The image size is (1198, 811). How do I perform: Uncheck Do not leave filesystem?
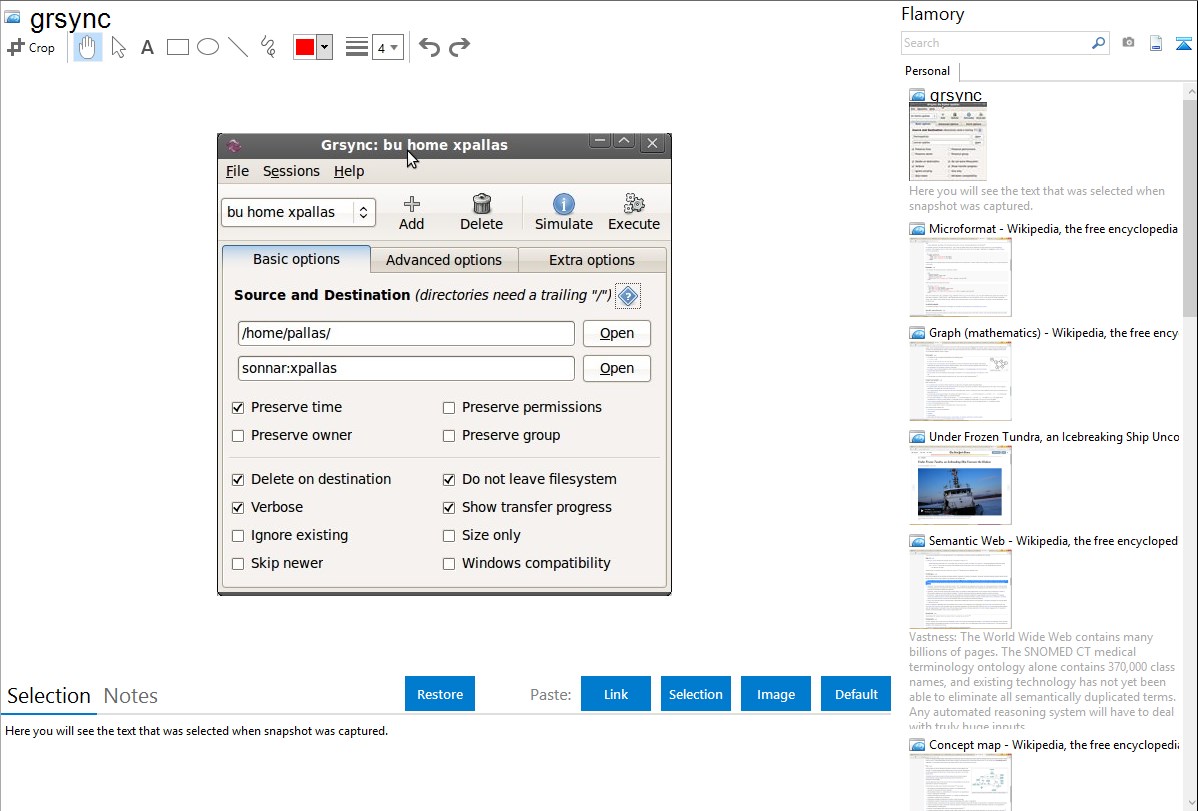tap(448, 480)
